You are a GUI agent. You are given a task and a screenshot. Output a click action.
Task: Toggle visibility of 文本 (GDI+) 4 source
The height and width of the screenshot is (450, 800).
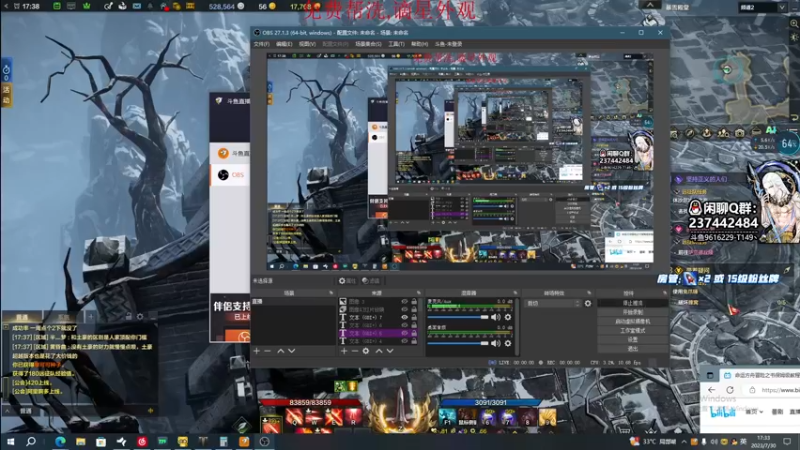[405, 341]
